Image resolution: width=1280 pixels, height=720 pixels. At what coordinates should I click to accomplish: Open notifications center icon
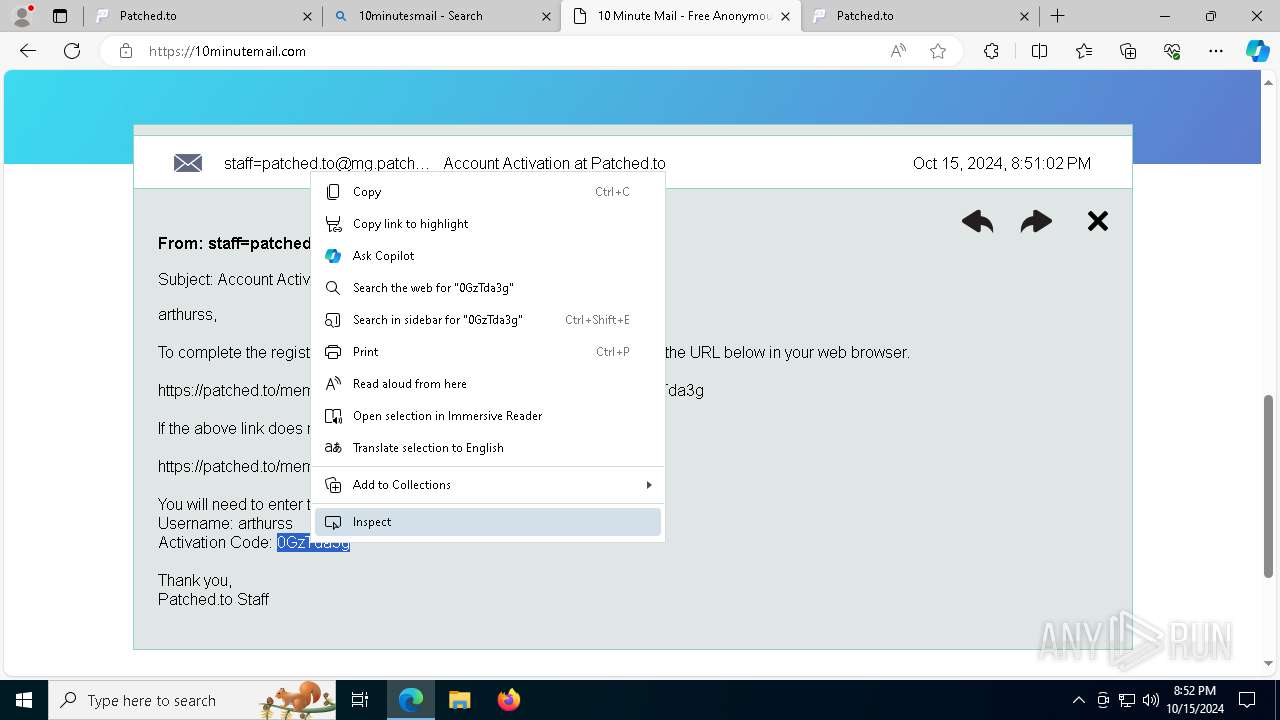pos(1248,700)
